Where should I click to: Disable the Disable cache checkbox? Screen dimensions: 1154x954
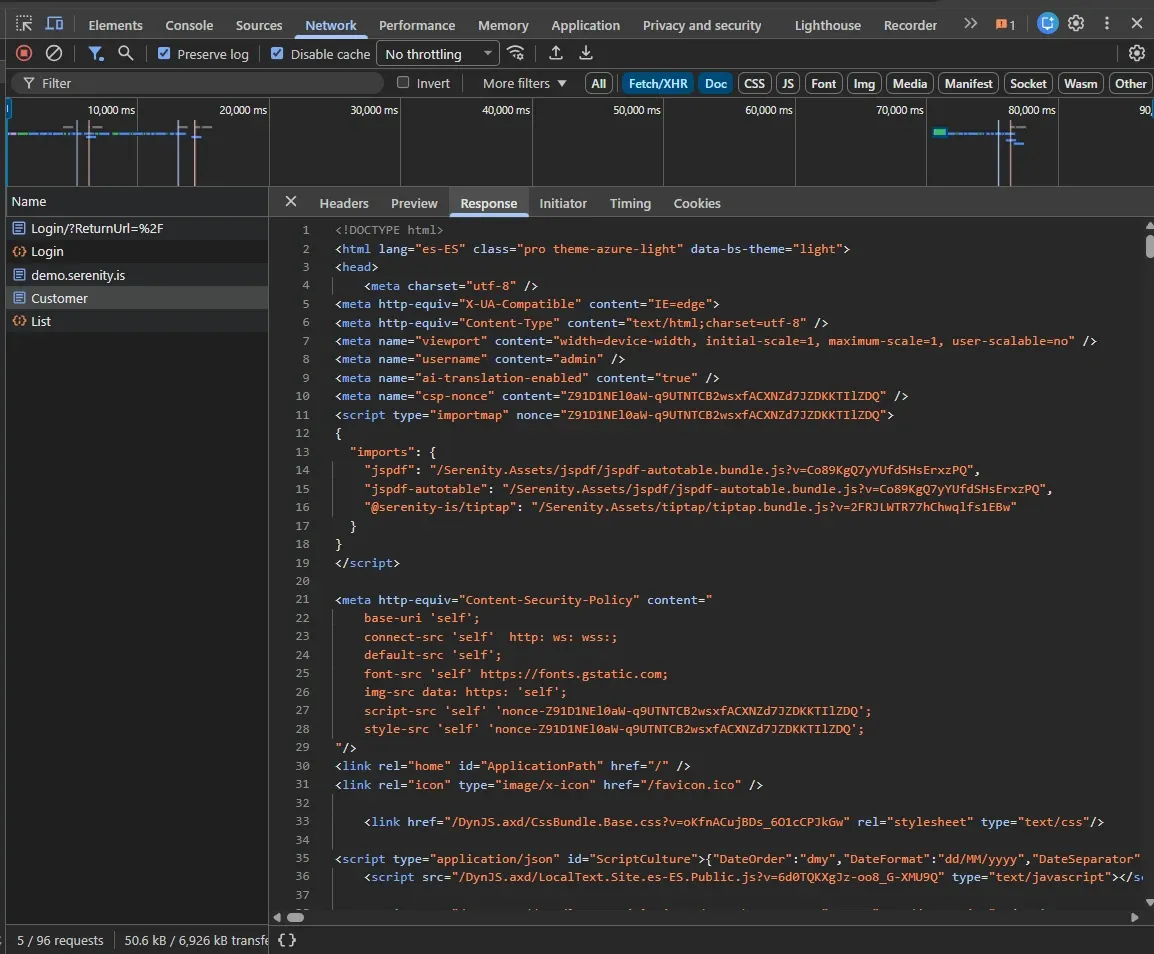(277, 53)
